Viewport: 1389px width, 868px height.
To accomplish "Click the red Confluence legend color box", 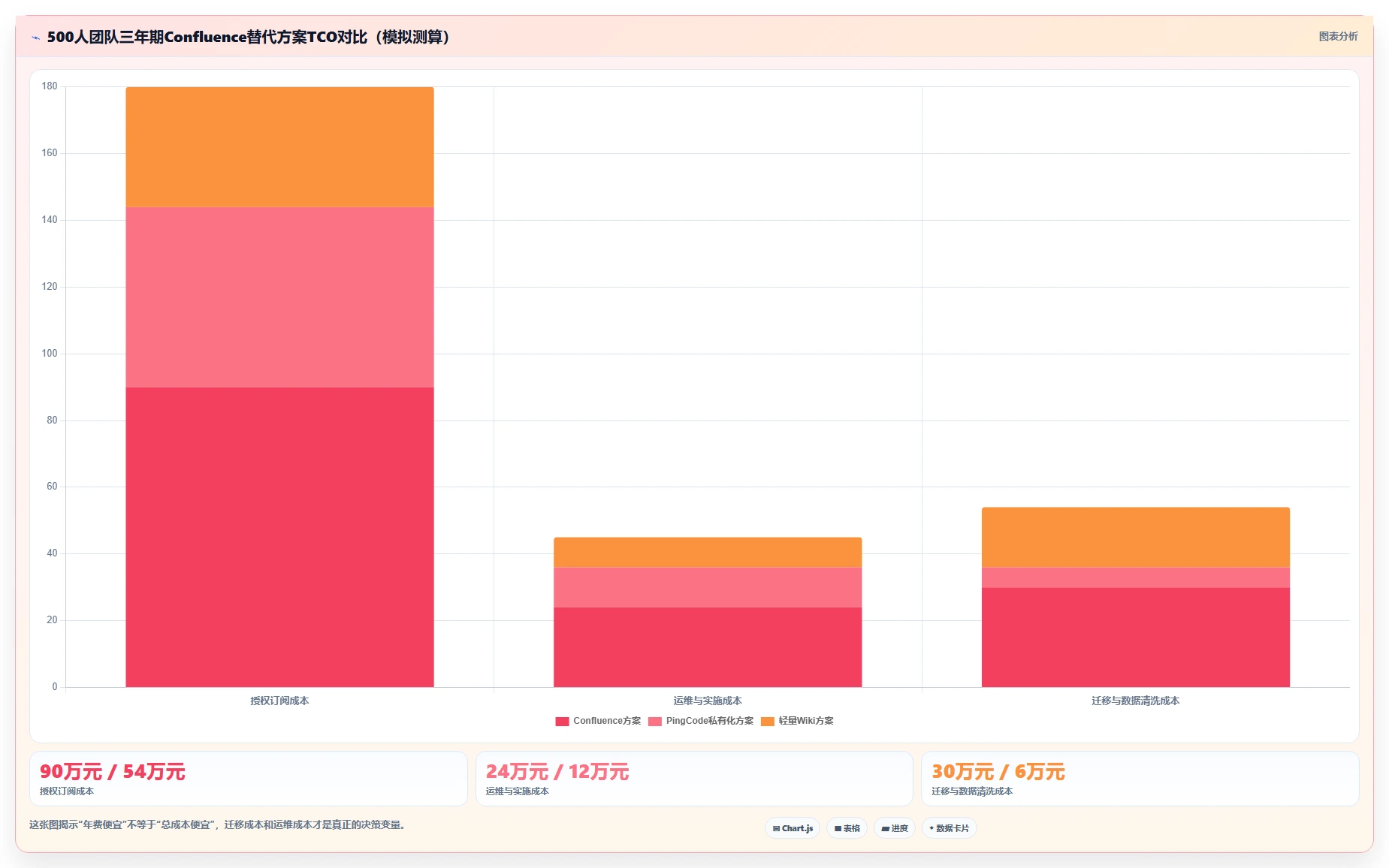I will [x=562, y=722].
